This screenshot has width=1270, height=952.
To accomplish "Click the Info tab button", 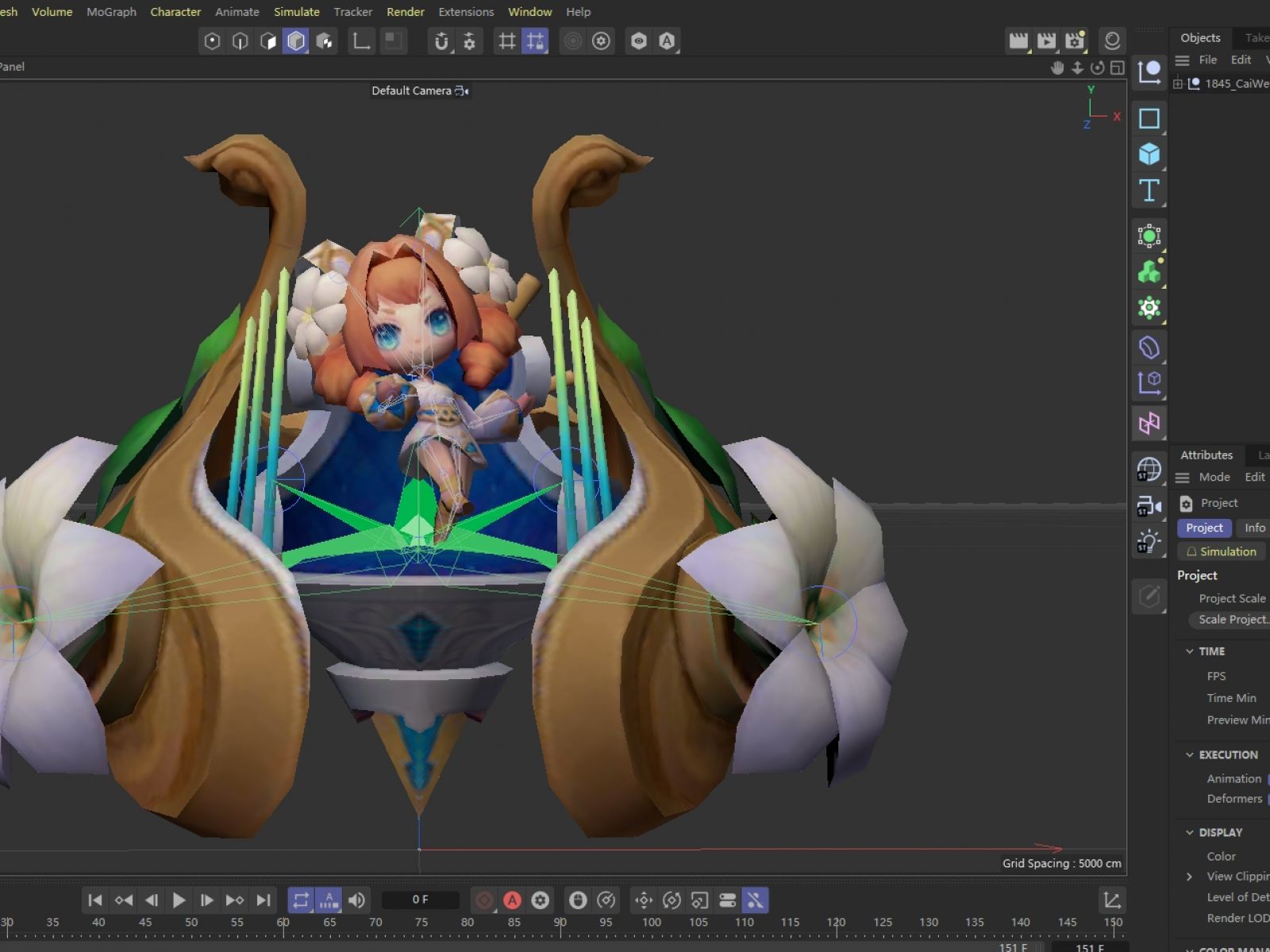I will [x=1255, y=528].
